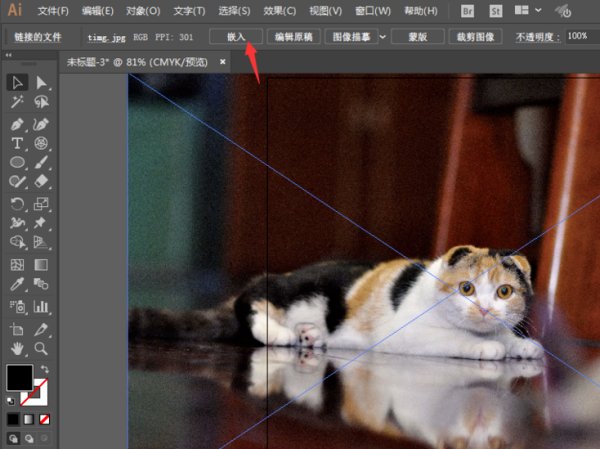Select the Shape Builder tool
Screen dimensions: 600x449
(17, 242)
